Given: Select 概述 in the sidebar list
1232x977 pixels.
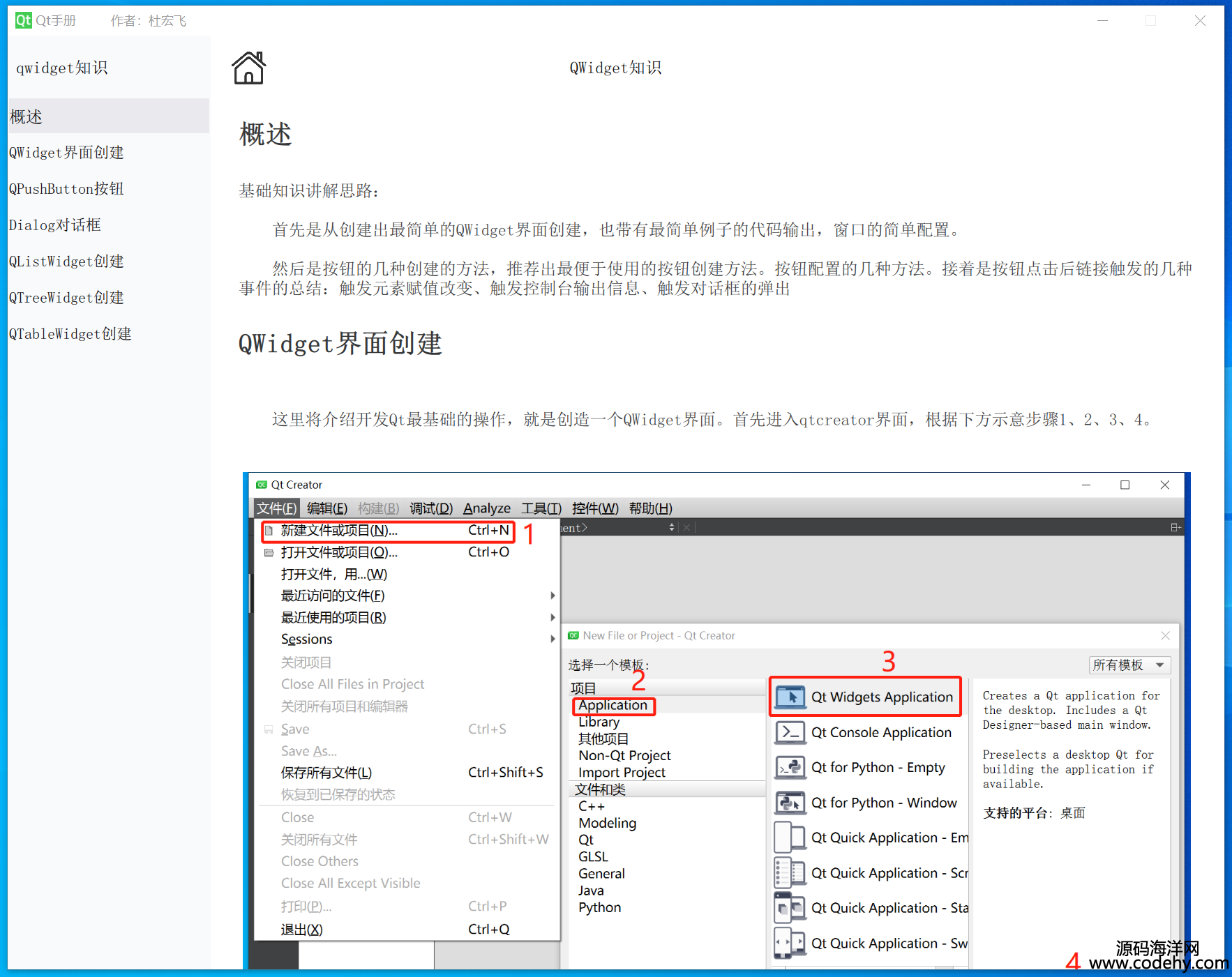Looking at the screenshot, I should pos(108,116).
